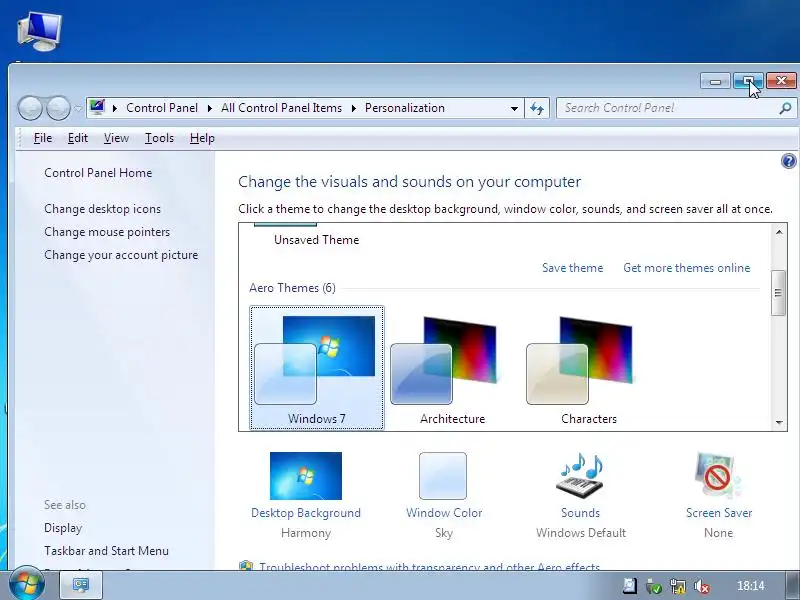Image resolution: width=800 pixels, height=600 pixels.
Task: Open the Edit menu
Action: pyautogui.click(x=78, y=138)
